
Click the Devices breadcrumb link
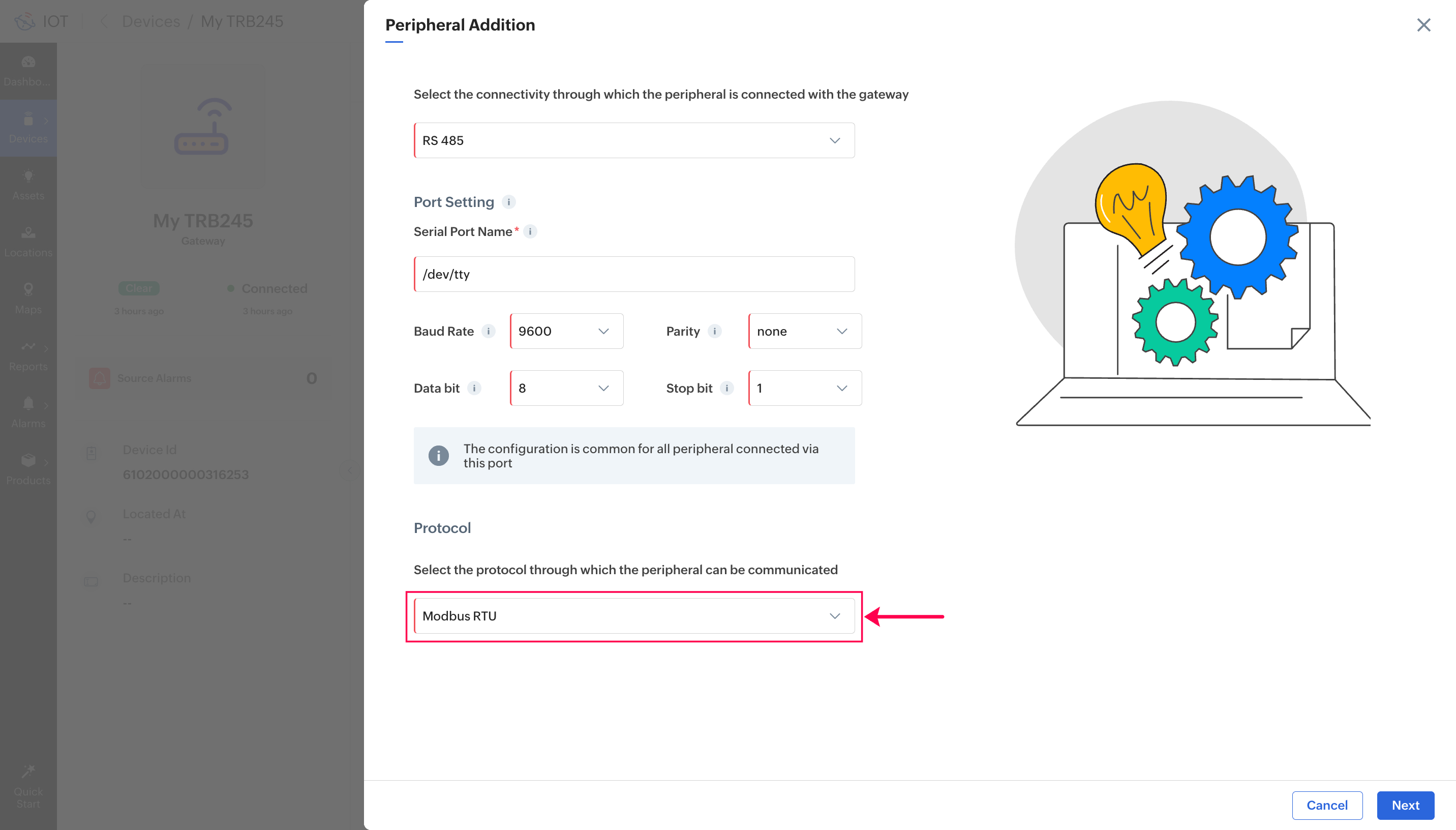[151, 22]
